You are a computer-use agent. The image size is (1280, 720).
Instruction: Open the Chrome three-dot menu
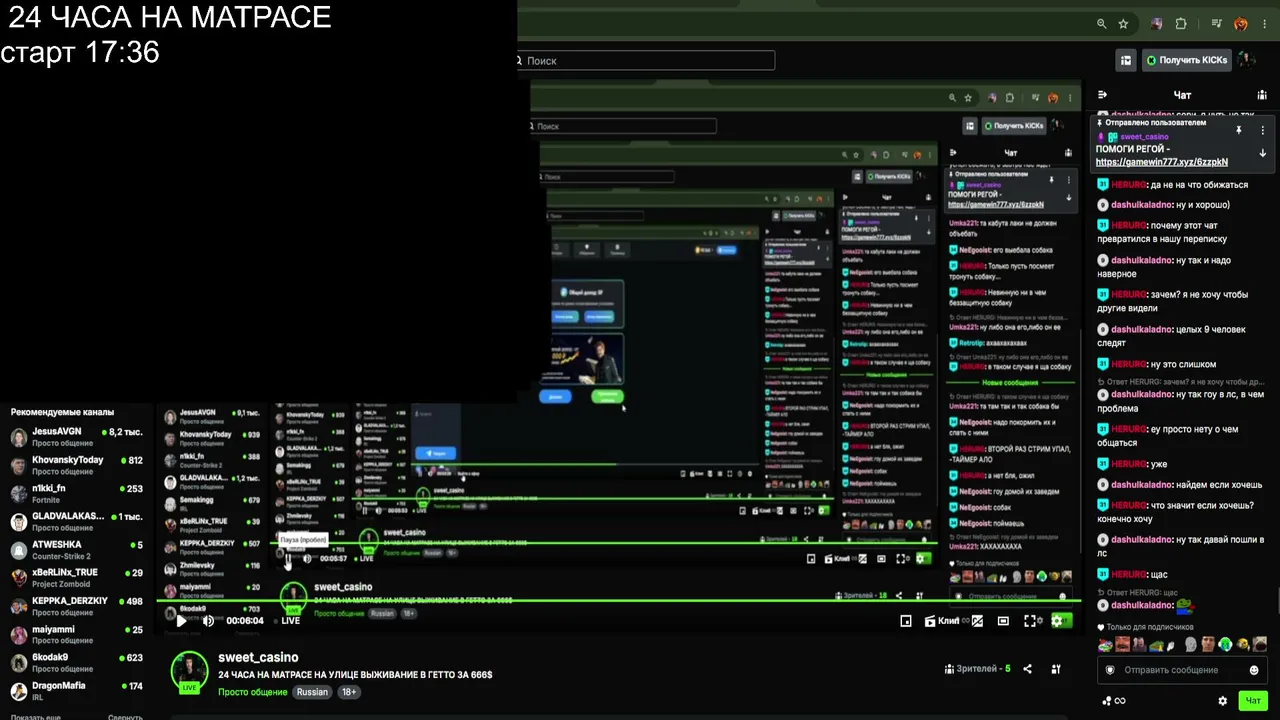click(x=1263, y=24)
